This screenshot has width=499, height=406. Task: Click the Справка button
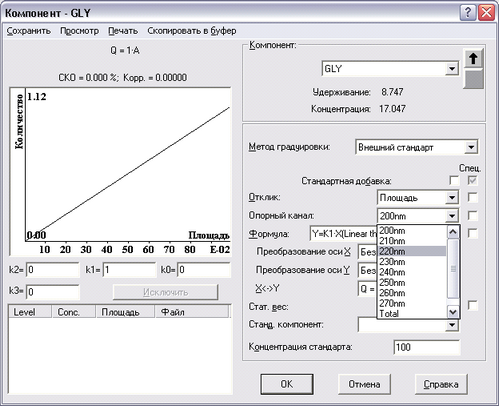click(441, 384)
